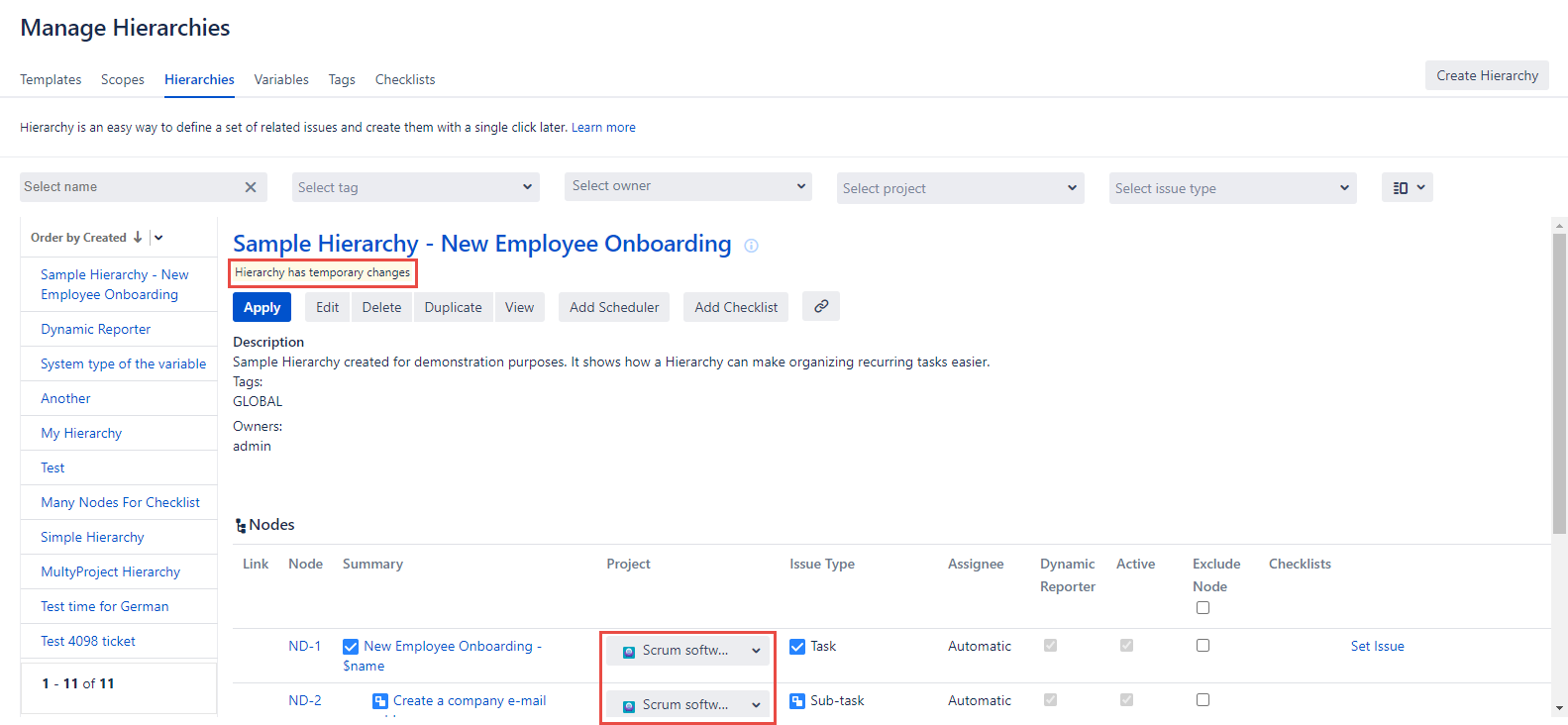Toggle the Exclude Node header checkbox

tap(1202, 608)
